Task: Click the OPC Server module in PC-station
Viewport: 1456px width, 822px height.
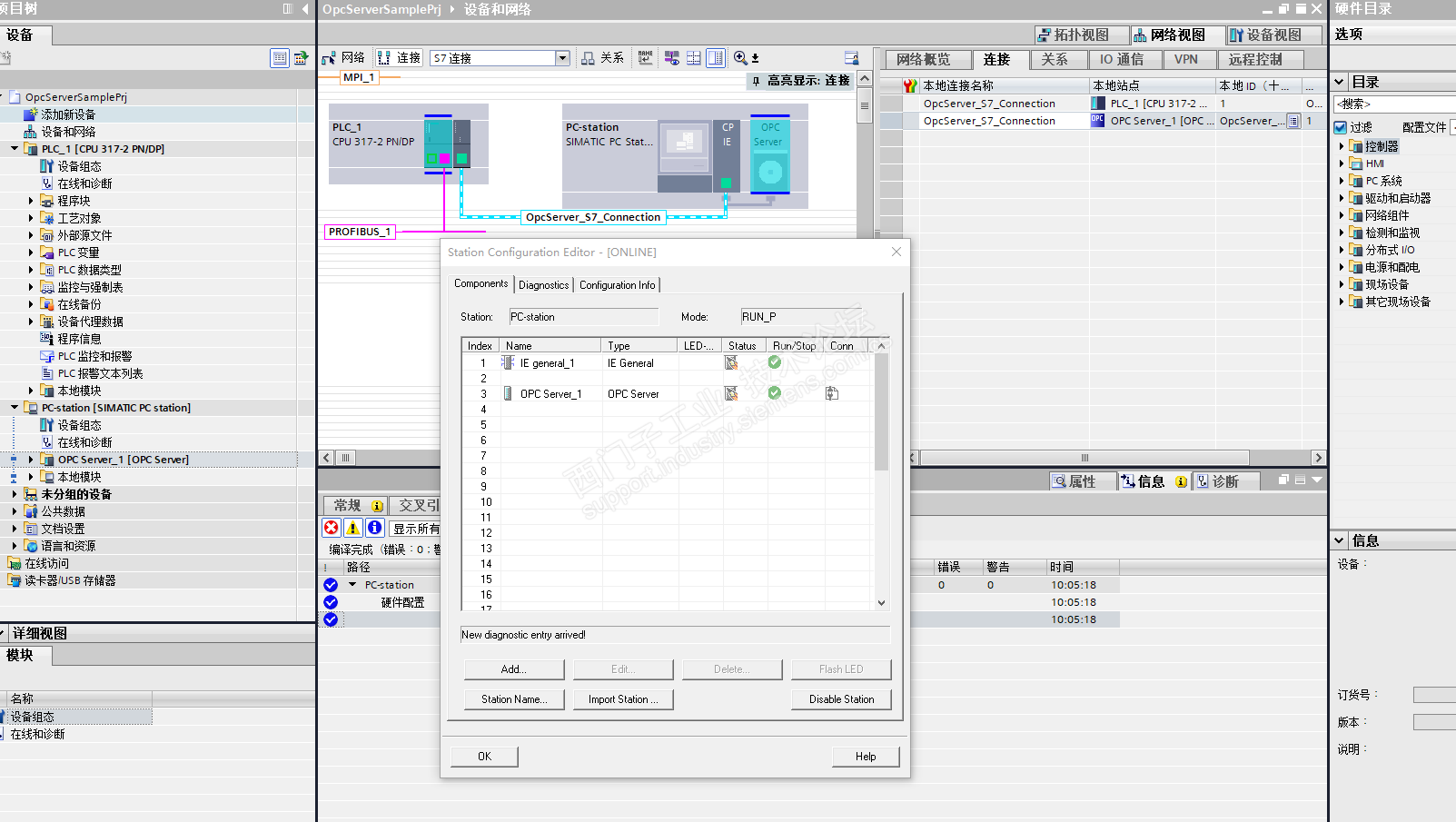Action: [x=770, y=154]
